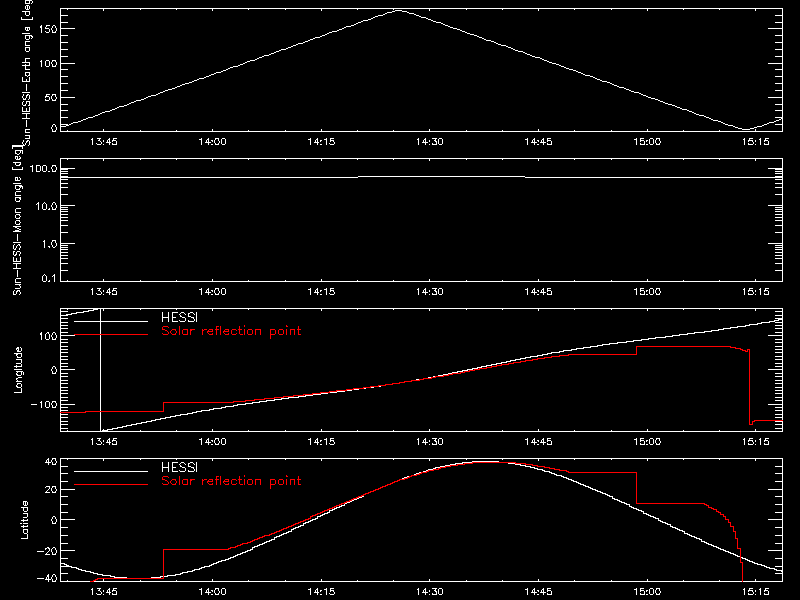Click 14:45 time label under Latitude plot
The image size is (800, 600).
[538, 592]
